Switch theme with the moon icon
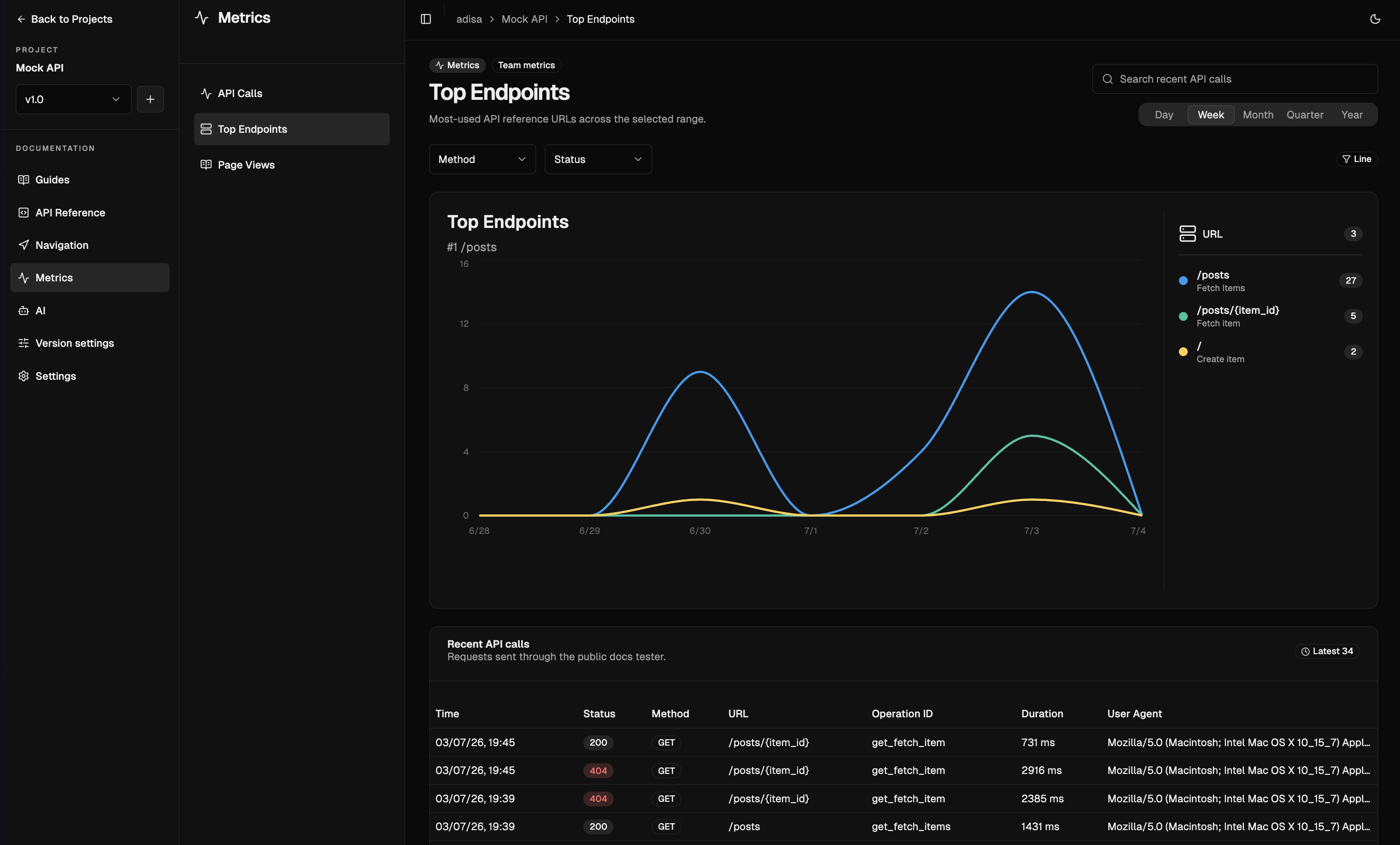 point(1375,19)
